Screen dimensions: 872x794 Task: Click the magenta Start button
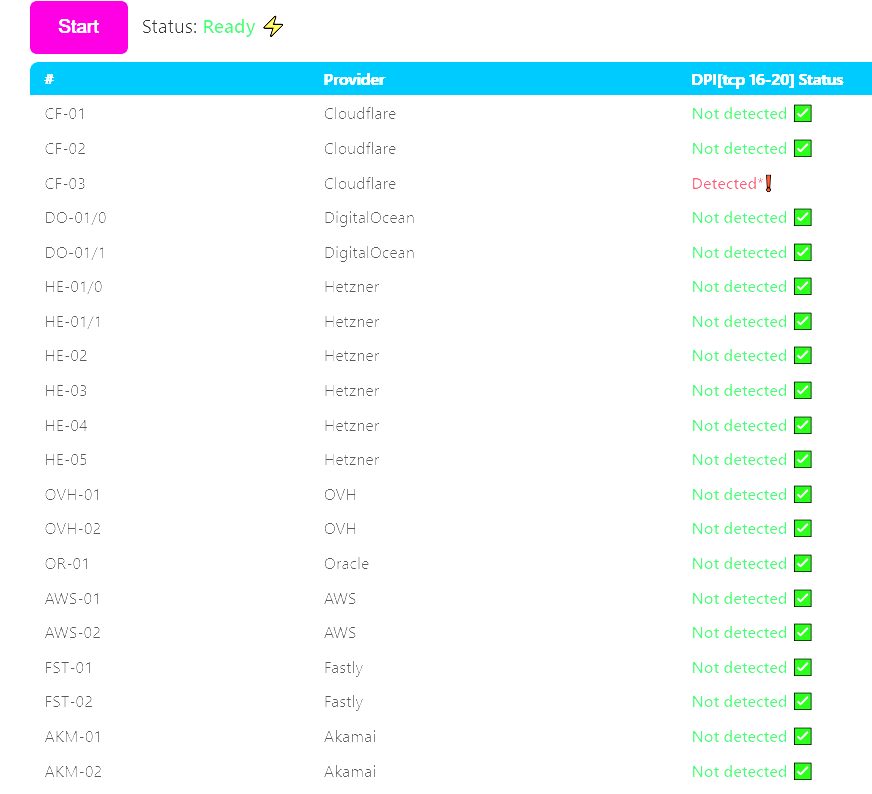coord(79,27)
